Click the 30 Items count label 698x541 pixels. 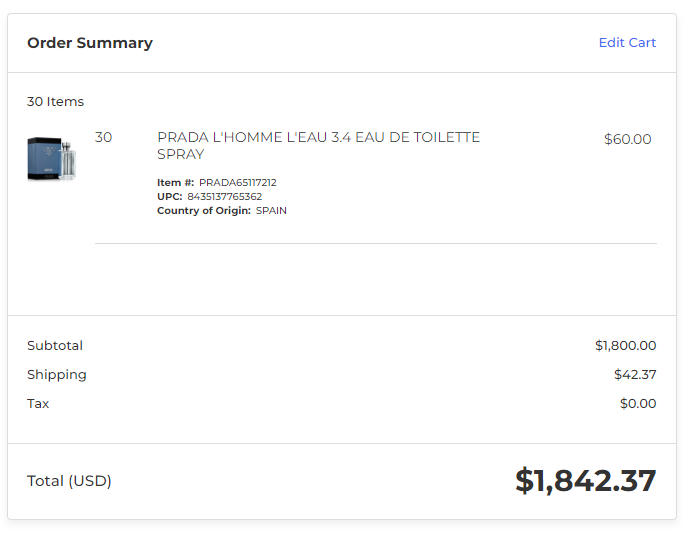[x=55, y=102]
